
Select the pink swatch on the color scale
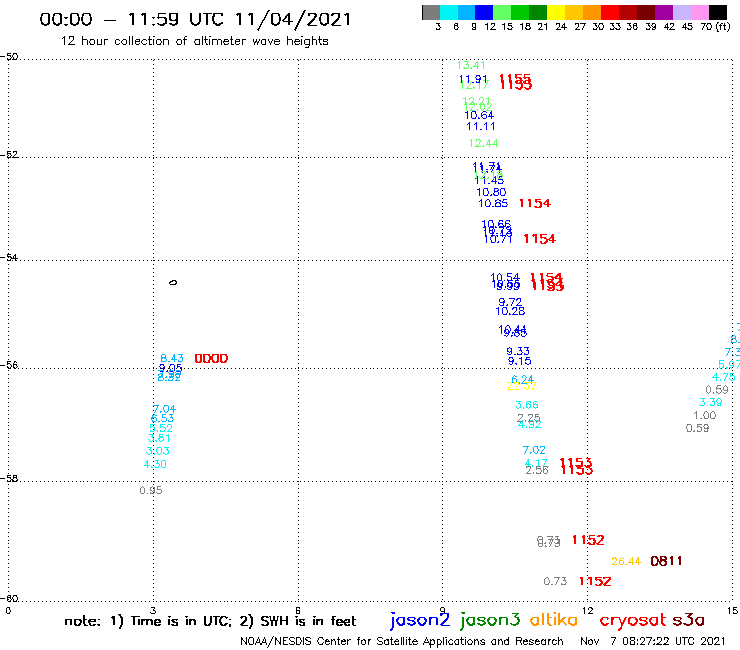700,12
